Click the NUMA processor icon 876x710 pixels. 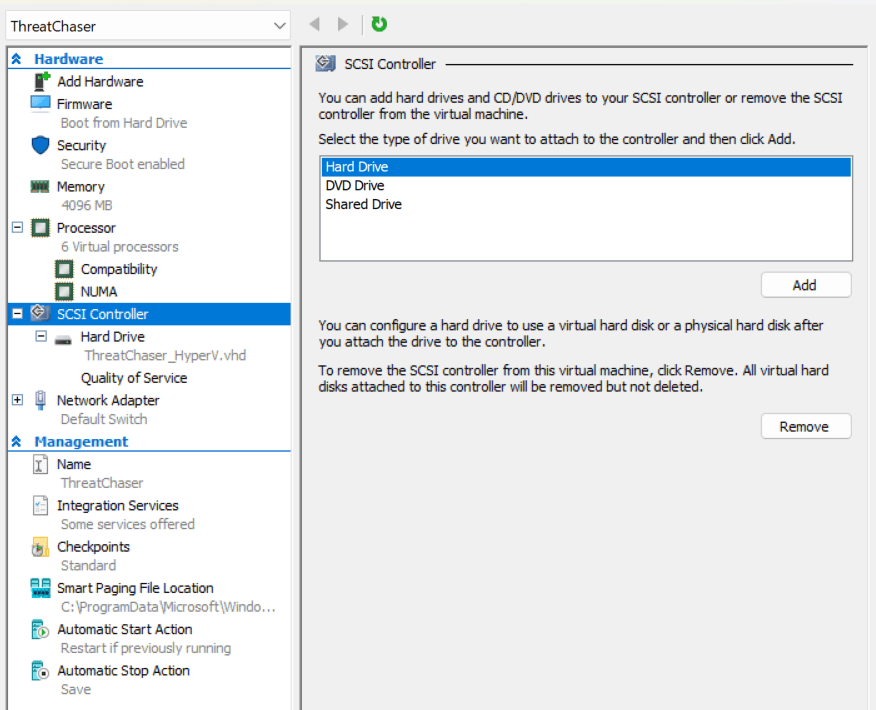click(x=64, y=292)
